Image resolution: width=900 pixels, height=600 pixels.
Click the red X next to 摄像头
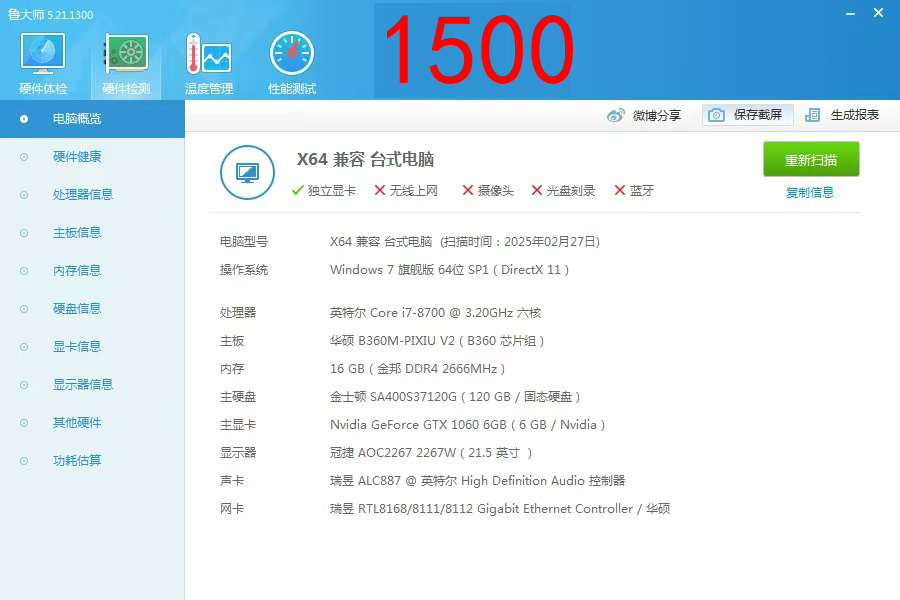click(468, 190)
